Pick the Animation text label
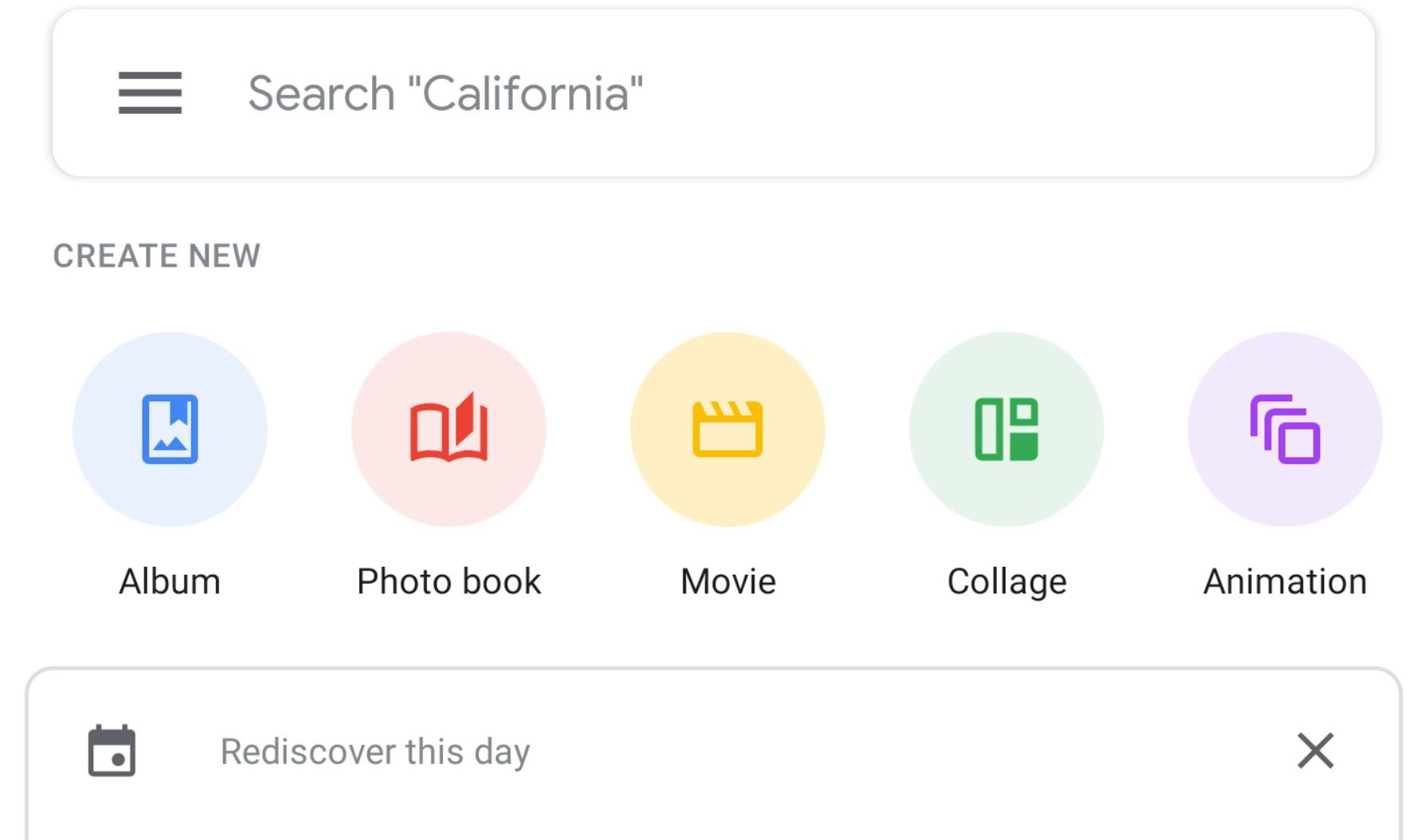This screenshot has width=1426, height=840. [x=1285, y=581]
